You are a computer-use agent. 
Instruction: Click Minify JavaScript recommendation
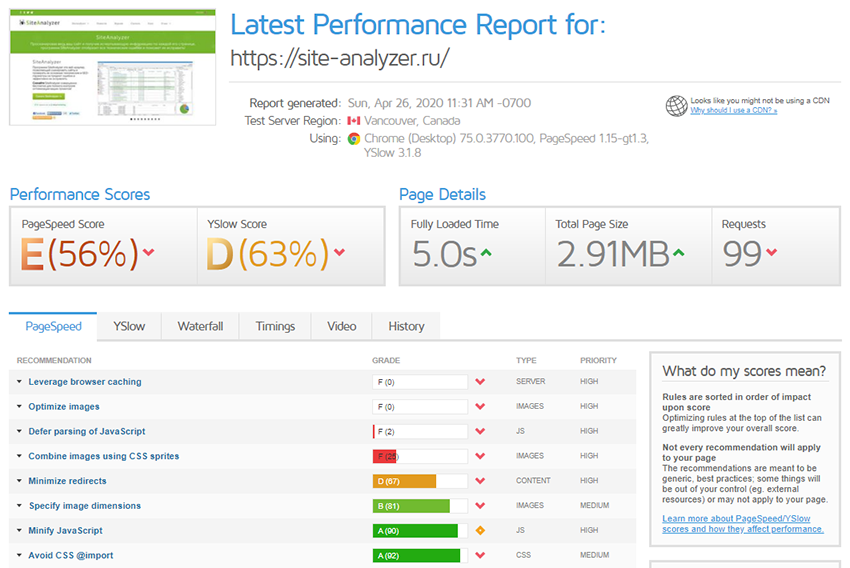click(65, 531)
